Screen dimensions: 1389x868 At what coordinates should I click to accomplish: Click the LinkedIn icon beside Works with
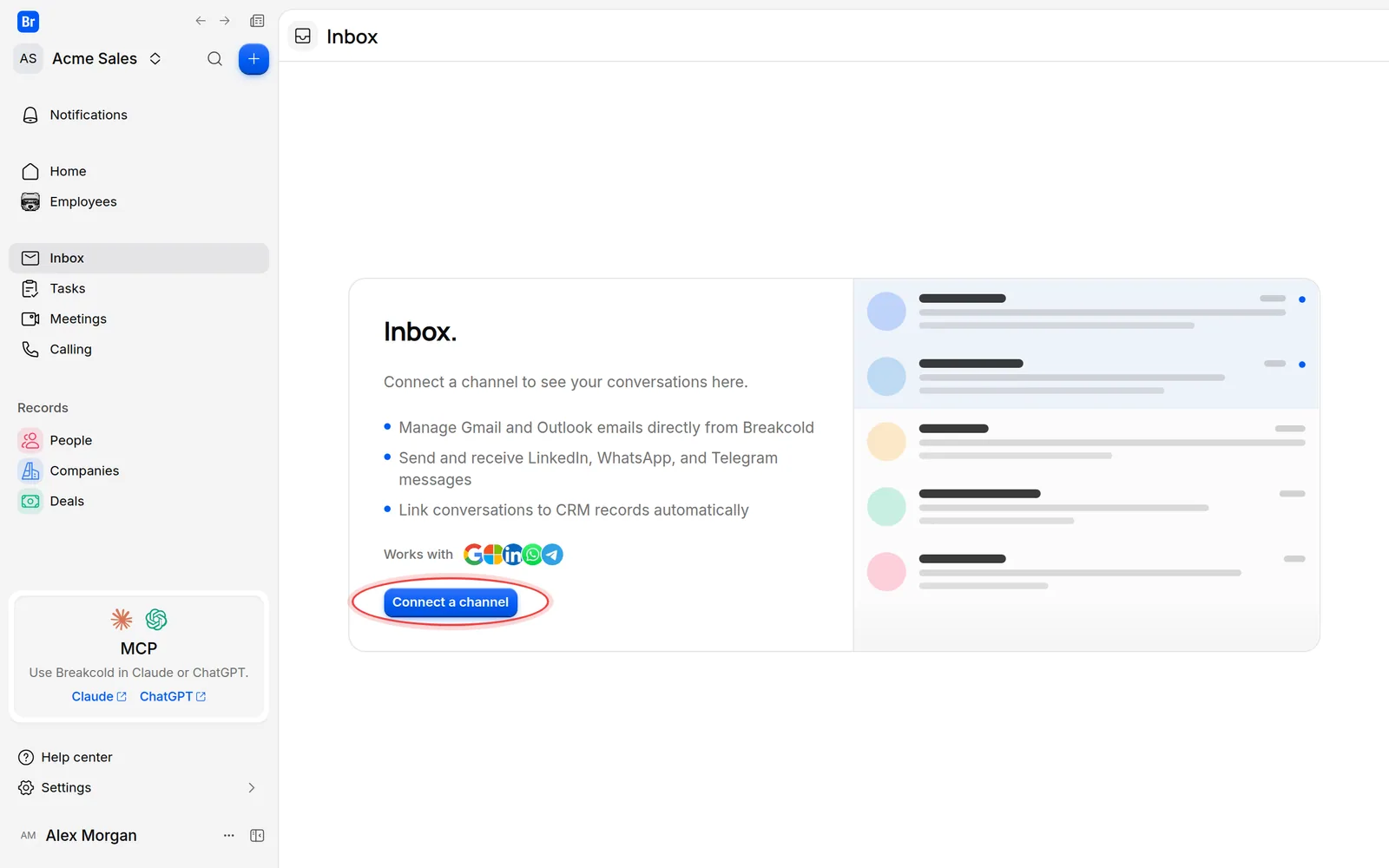pyautogui.click(x=513, y=554)
